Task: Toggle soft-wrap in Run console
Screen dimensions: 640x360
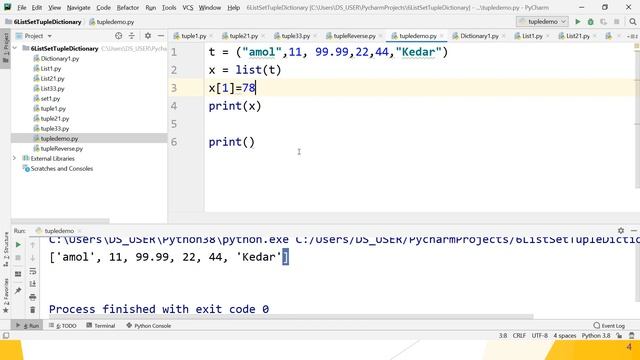Action: pyautogui.click(x=33, y=271)
